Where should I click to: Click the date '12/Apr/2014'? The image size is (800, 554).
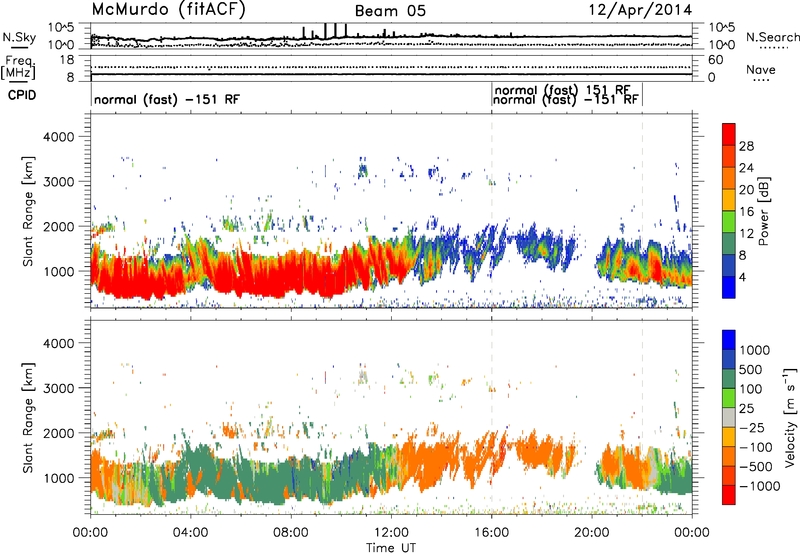click(x=641, y=10)
